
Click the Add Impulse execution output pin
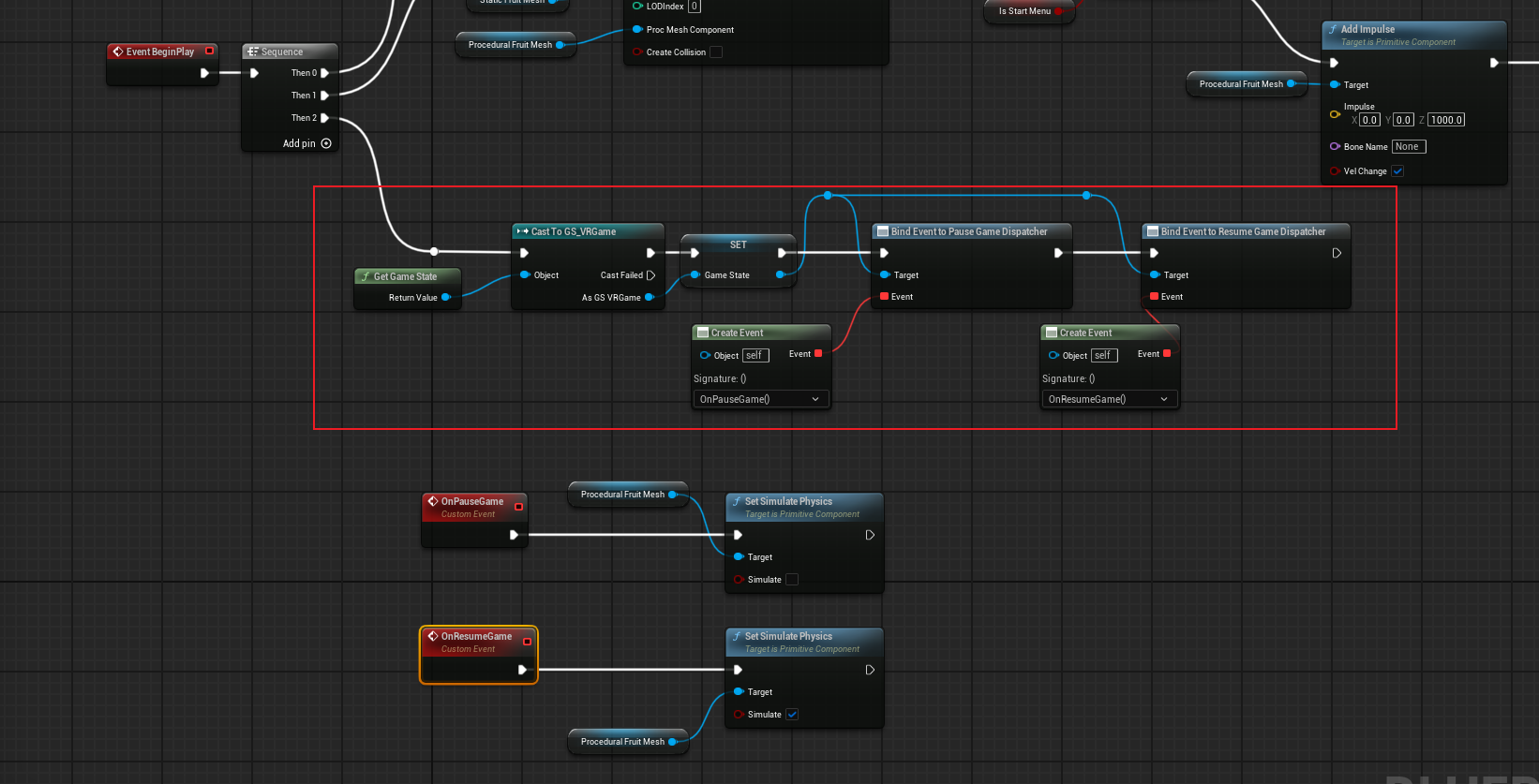1494,63
